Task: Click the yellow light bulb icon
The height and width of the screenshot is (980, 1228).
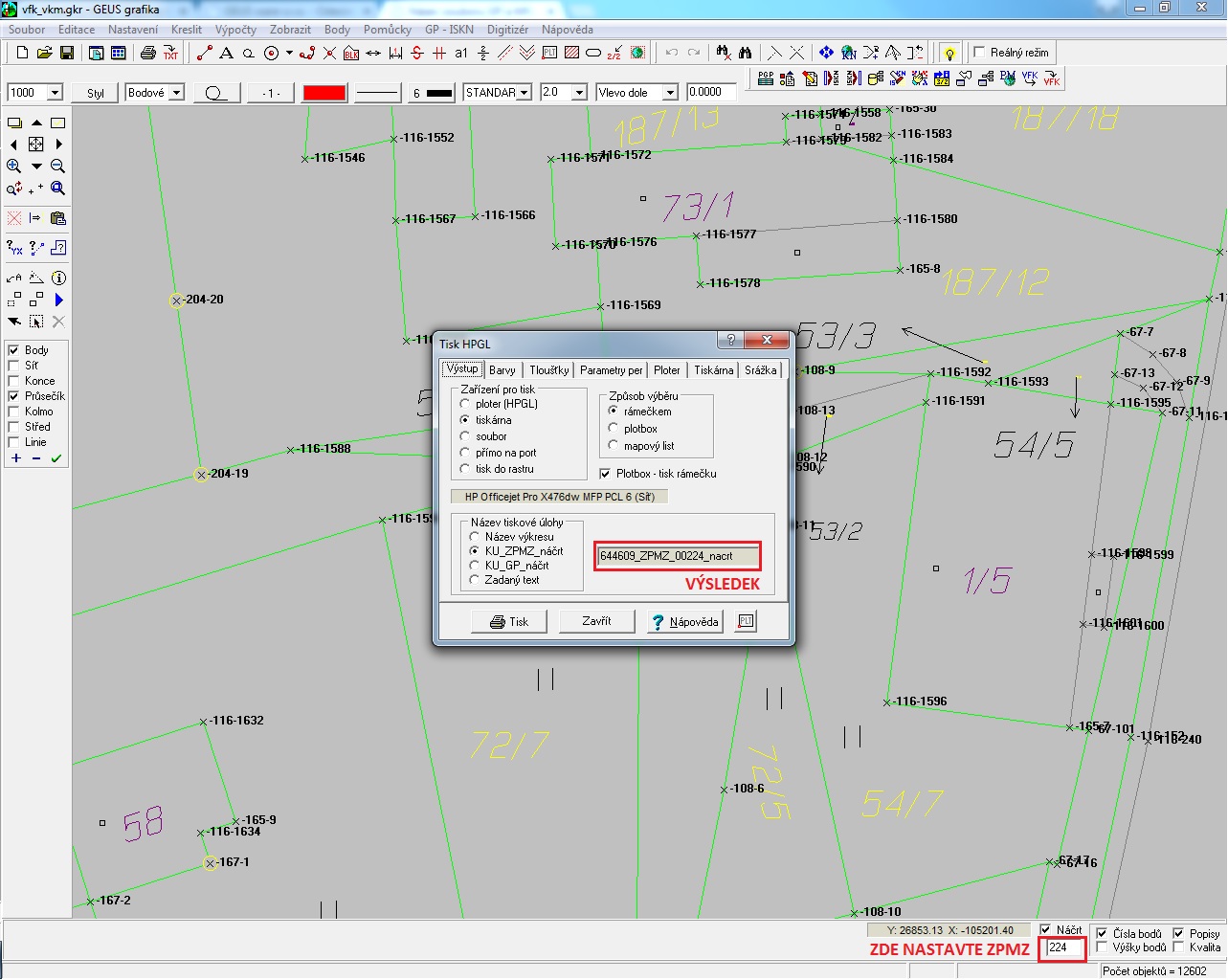Action: 949,54
